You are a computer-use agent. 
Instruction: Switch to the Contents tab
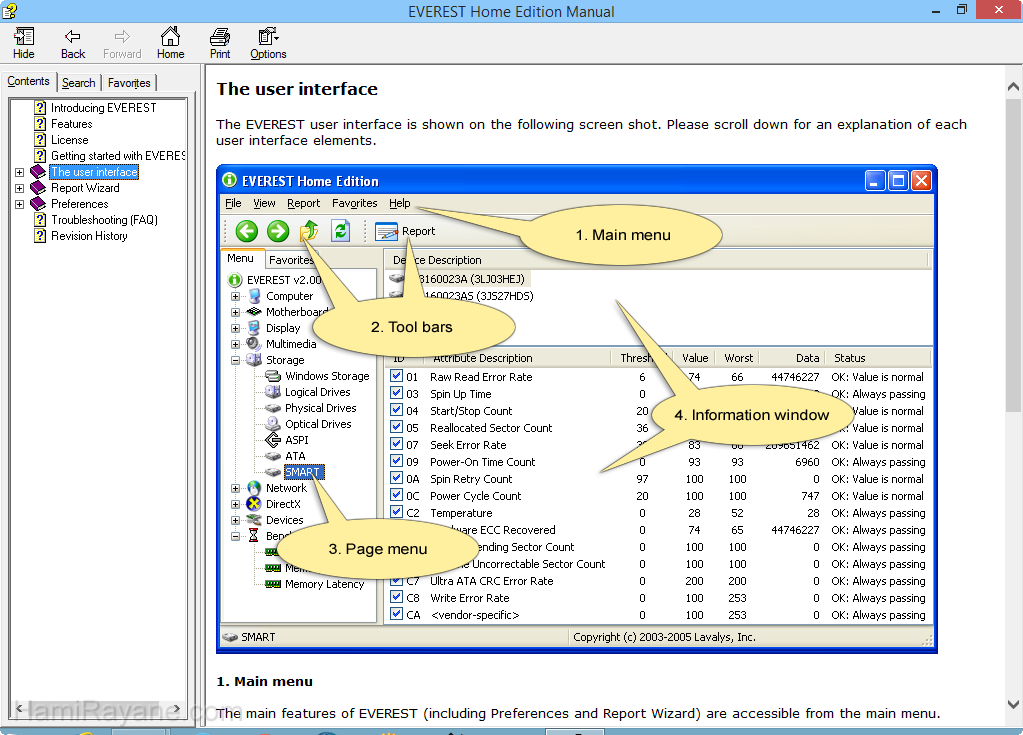tap(28, 82)
